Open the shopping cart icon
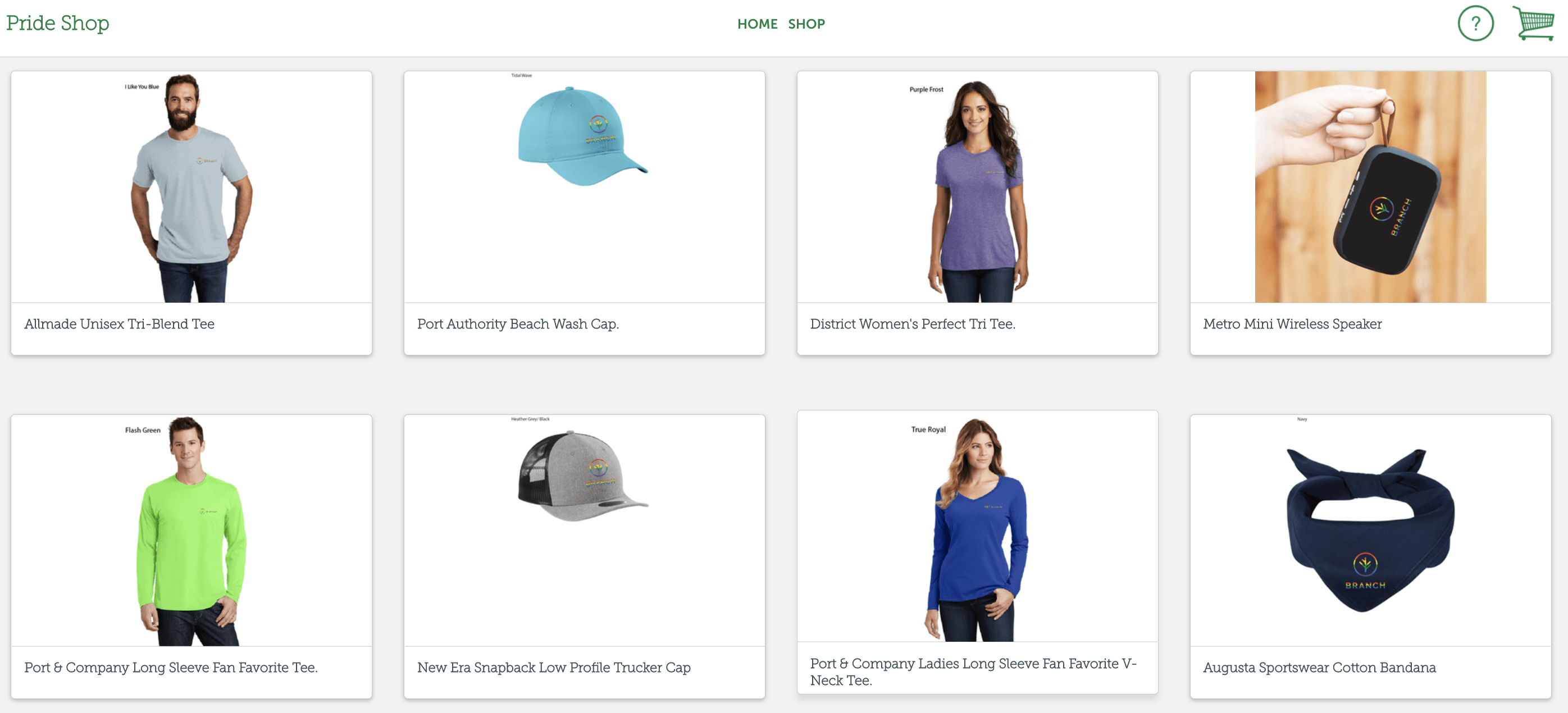Image resolution: width=1568 pixels, height=713 pixels. (x=1533, y=24)
